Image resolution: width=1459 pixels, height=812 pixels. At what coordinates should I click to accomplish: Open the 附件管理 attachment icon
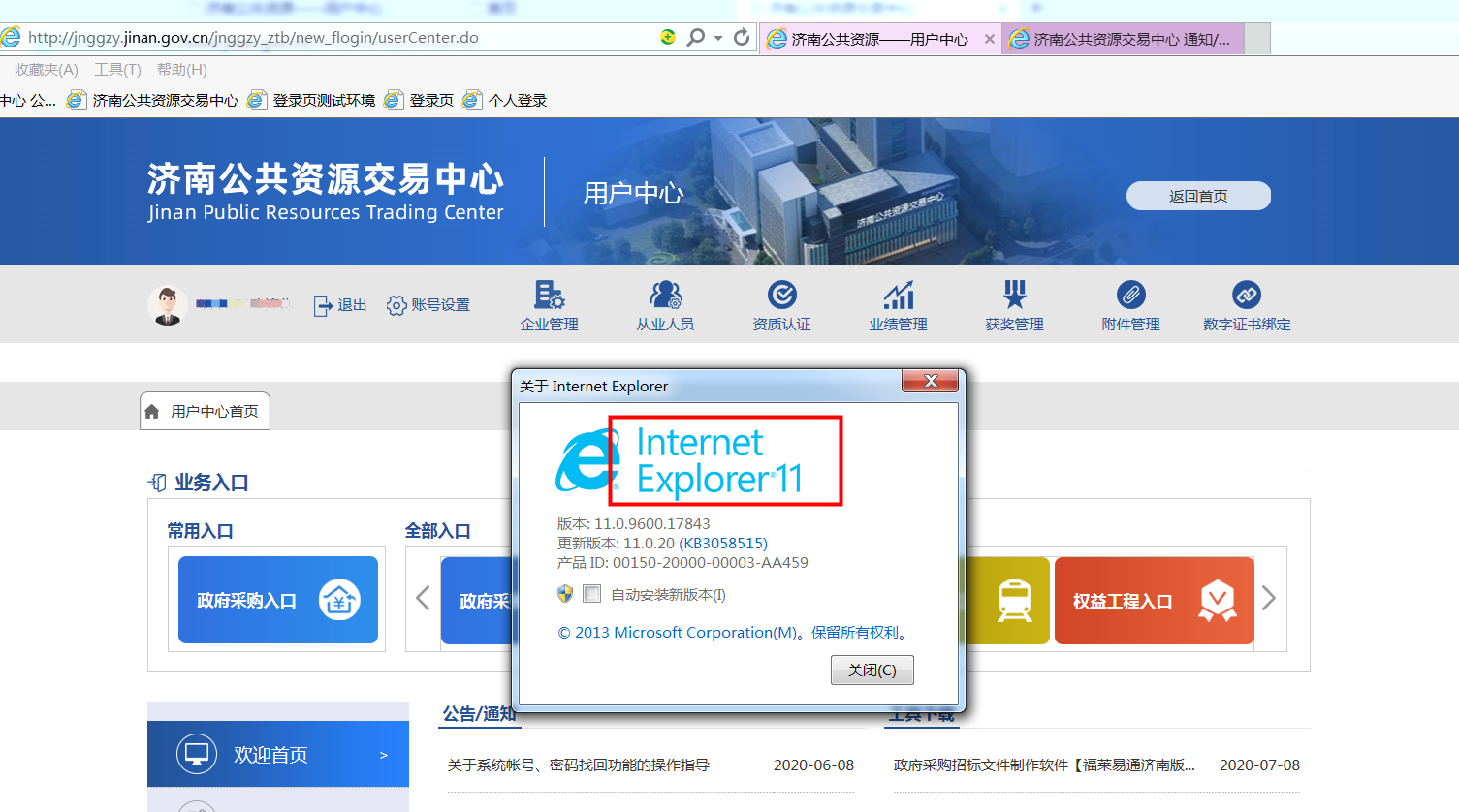pyautogui.click(x=1130, y=295)
